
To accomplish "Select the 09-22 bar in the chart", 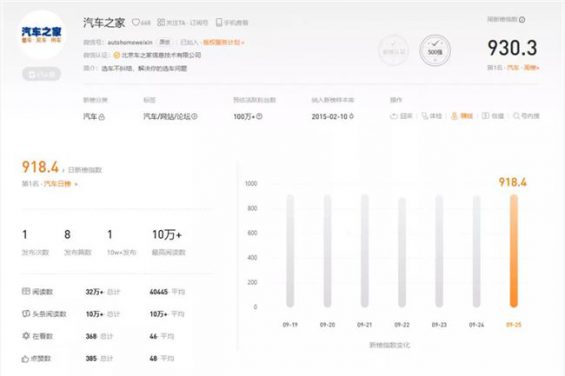I will click(402, 252).
